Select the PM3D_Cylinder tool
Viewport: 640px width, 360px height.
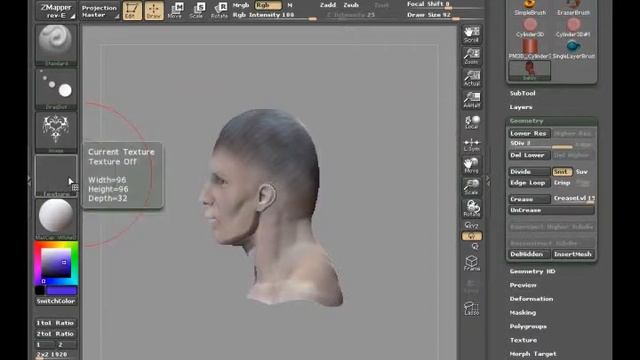[x=530, y=49]
